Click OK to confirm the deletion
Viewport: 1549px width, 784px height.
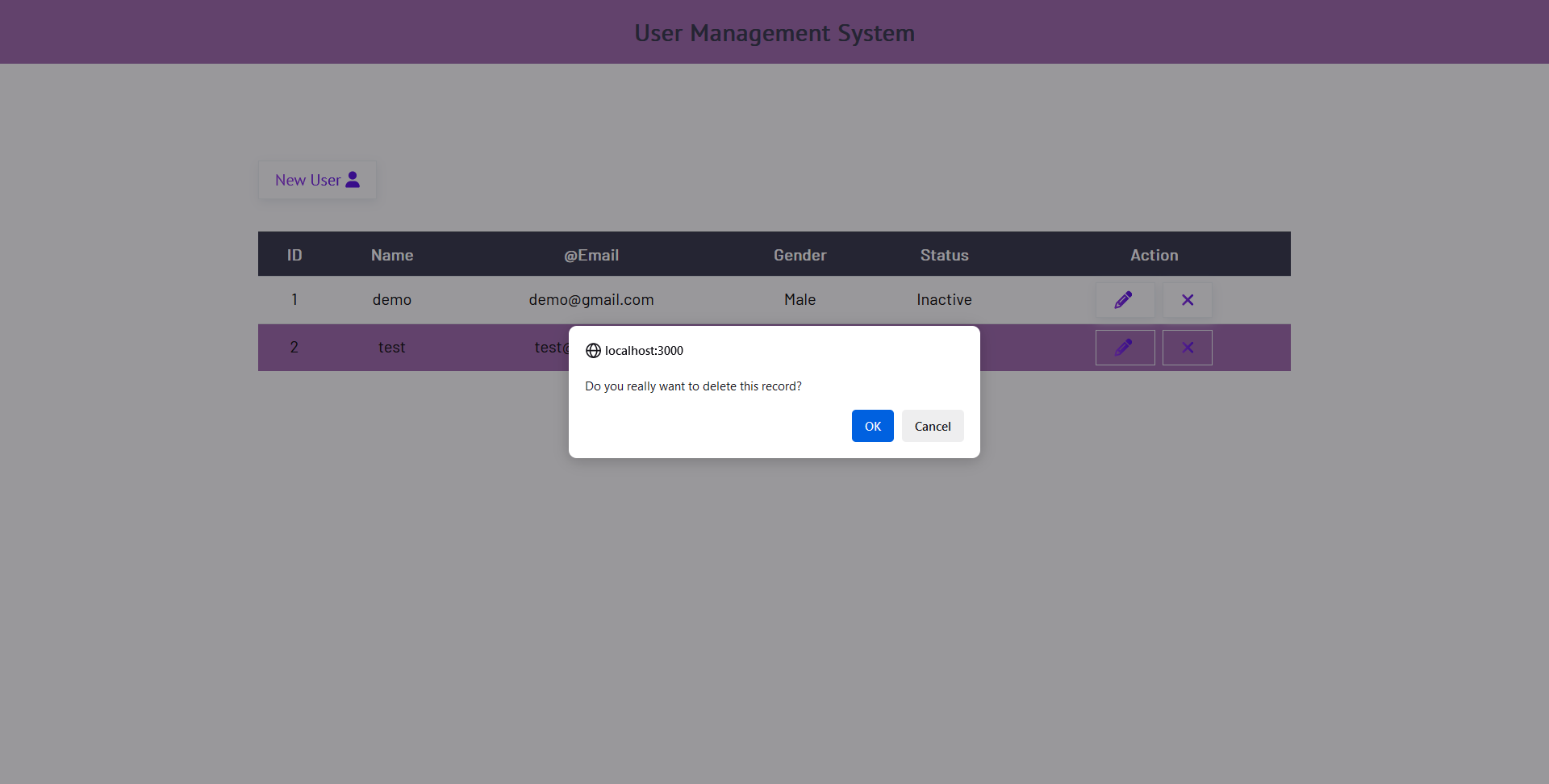[x=872, y=426]
